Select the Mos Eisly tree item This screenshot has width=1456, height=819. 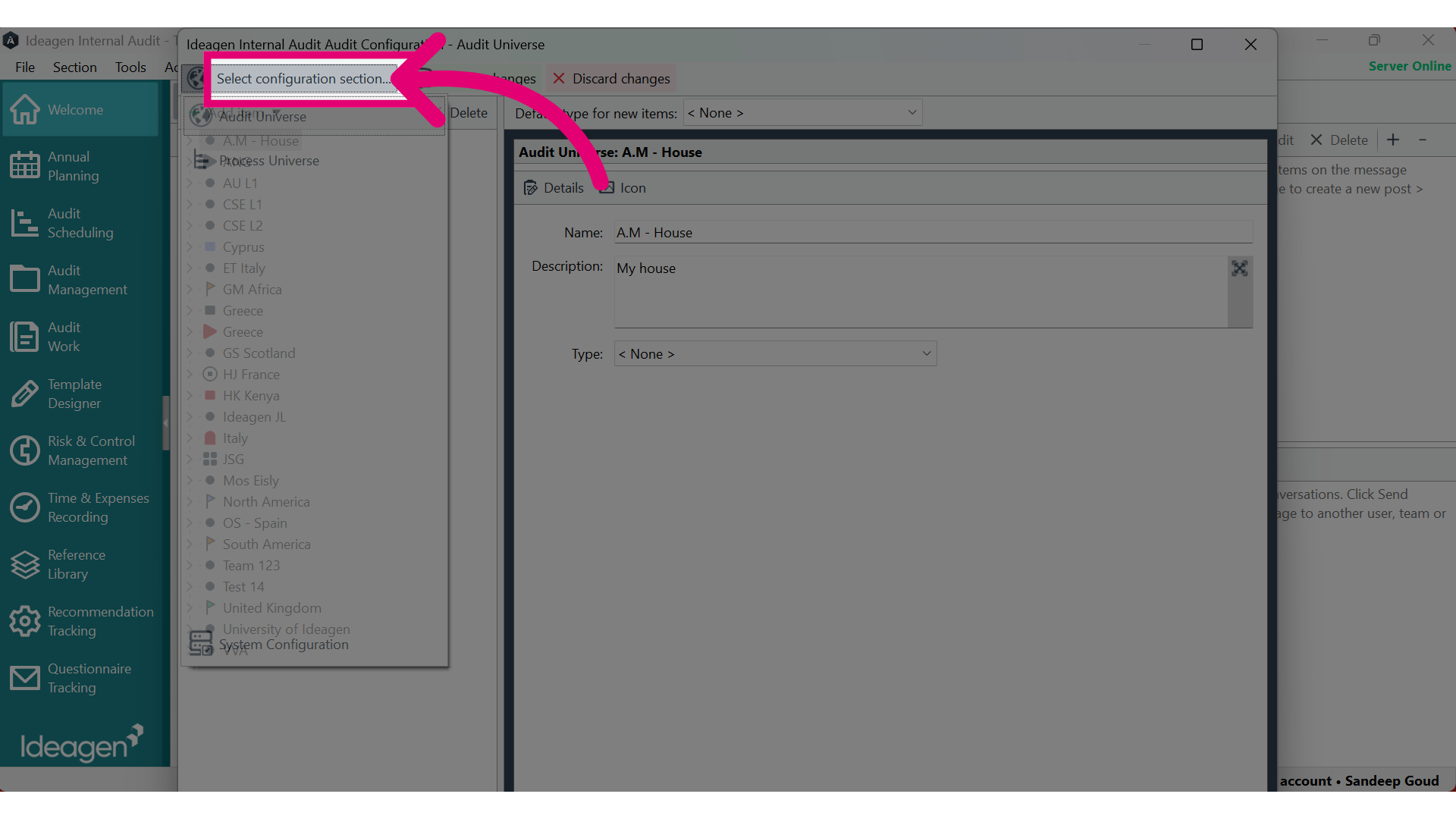point(250,481)
